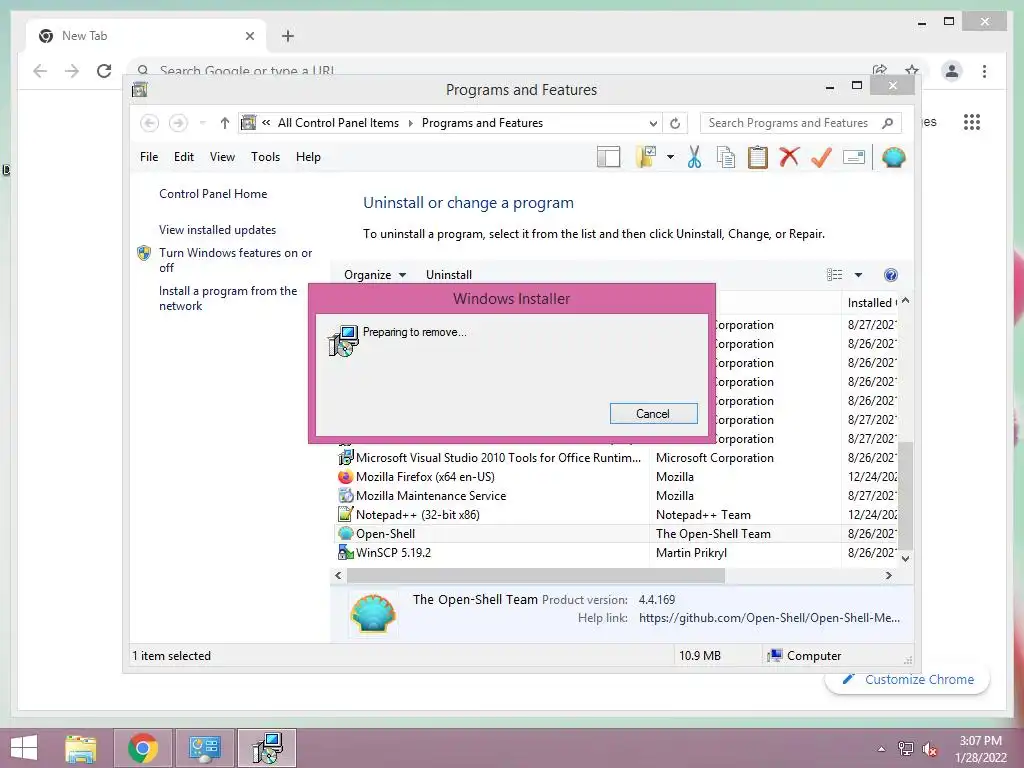Open the View menu

(222, 157)
